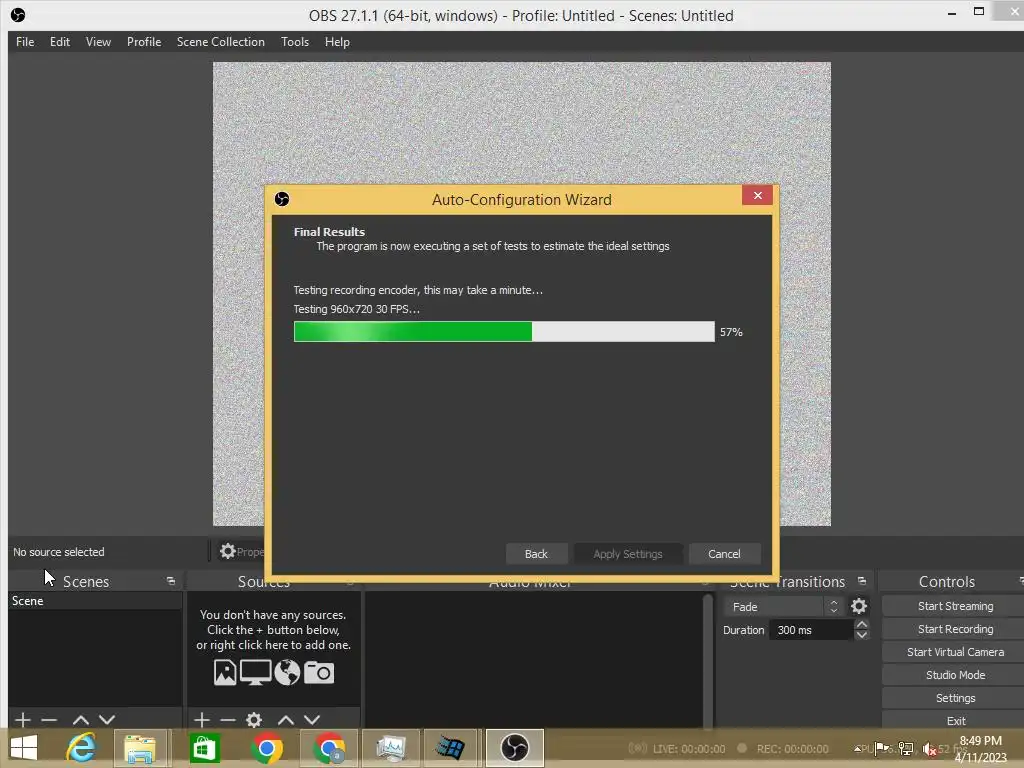
Task: Click the browser source globe icon
Action: point(287,672)
